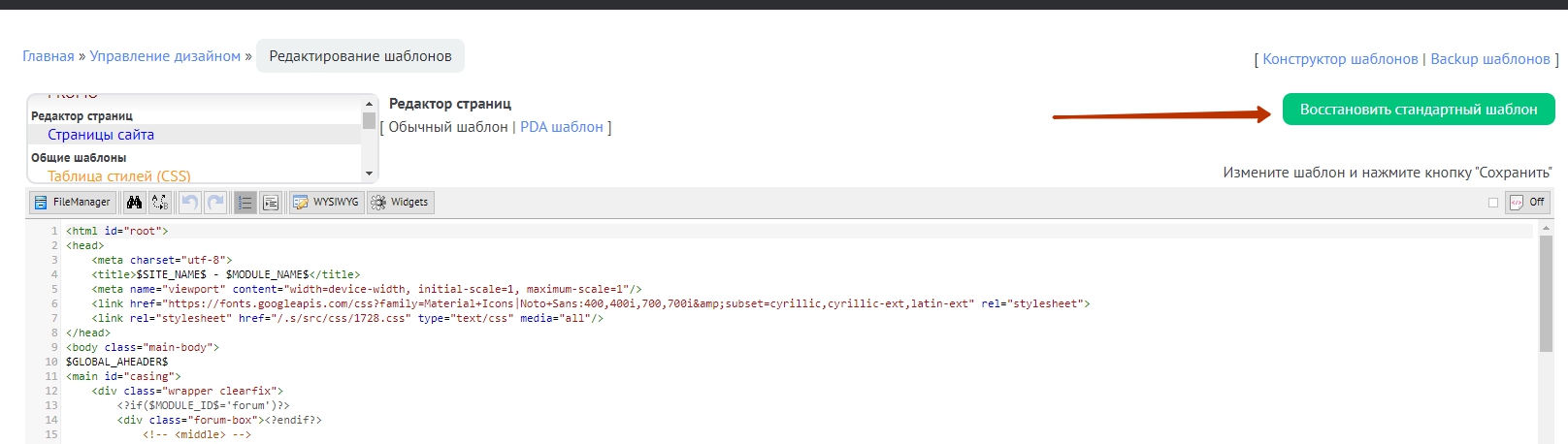Go to the Главная breadcrumb link
Image resolution: width=1568 pixels, height=444 pixels.
click(x=49, y=56)
